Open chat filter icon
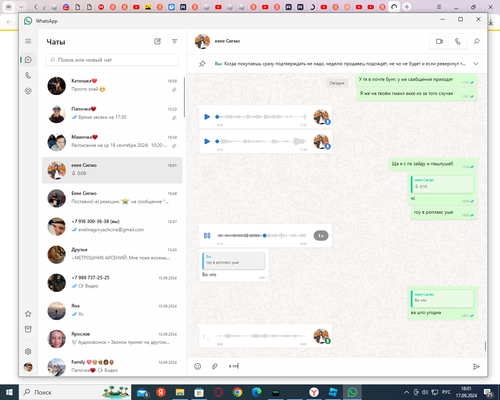This screenshot has width=500, height=400. click(x=174, y=41)
